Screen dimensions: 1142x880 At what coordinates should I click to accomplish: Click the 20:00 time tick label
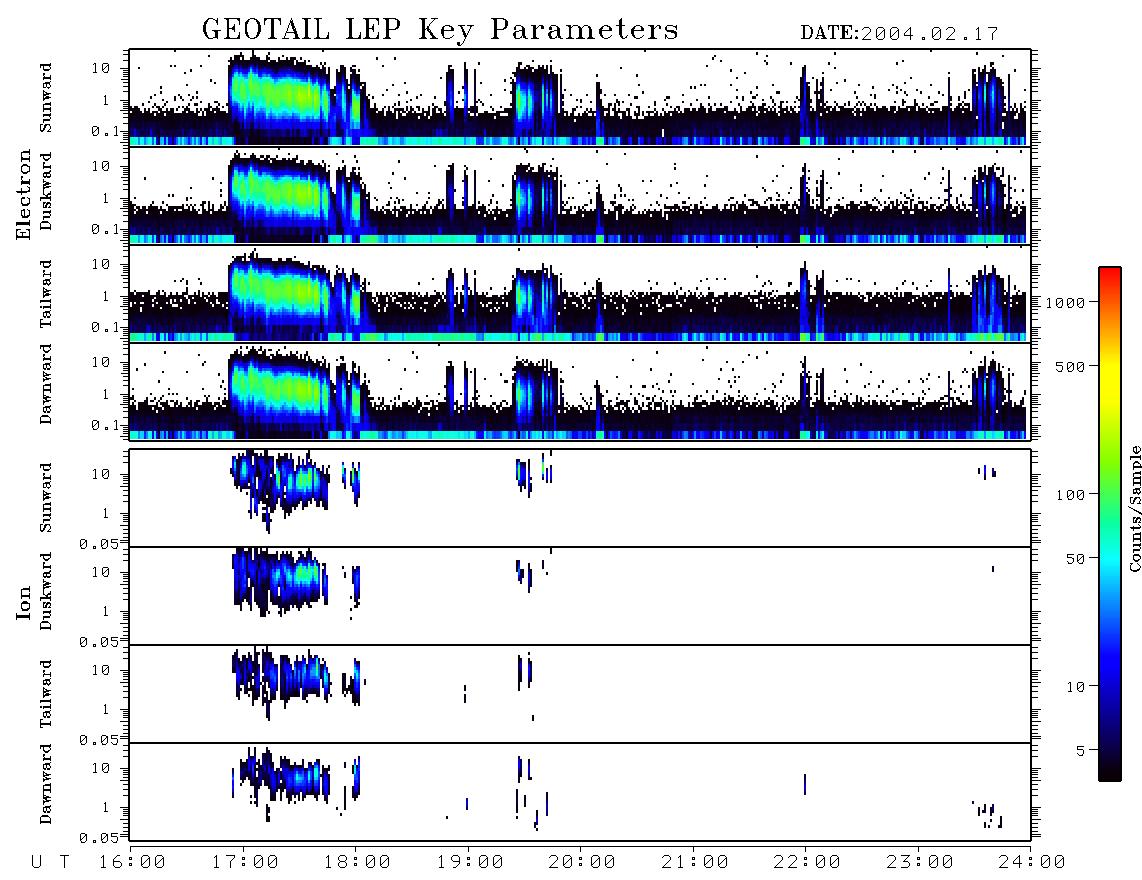coord(583,863)
